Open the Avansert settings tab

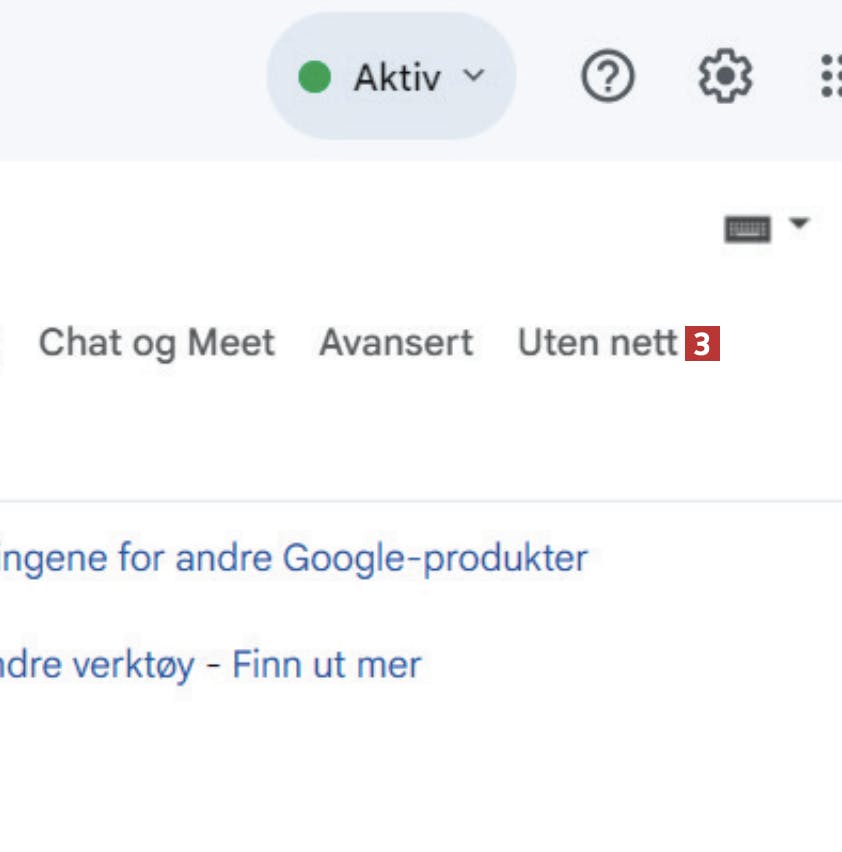(x=396, y=343)
